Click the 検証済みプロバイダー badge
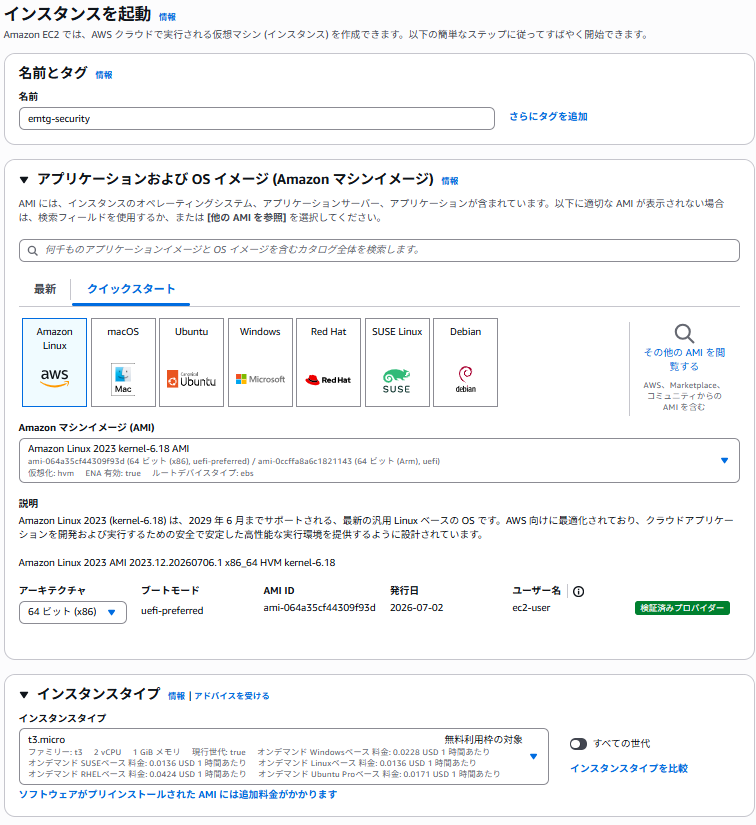 tap(682, 608)
